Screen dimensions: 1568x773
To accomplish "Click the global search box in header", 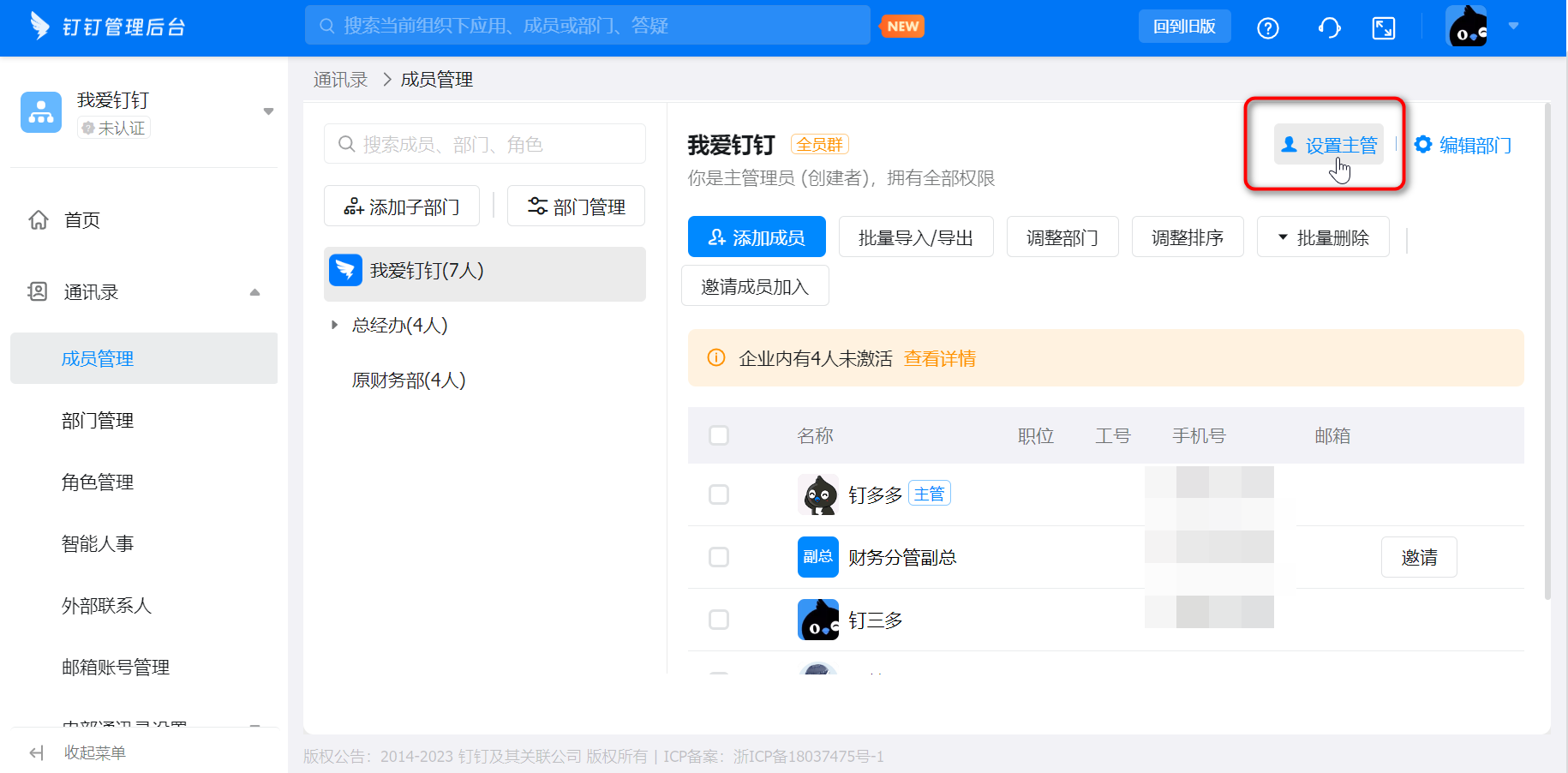I will [x=588, y=26].
